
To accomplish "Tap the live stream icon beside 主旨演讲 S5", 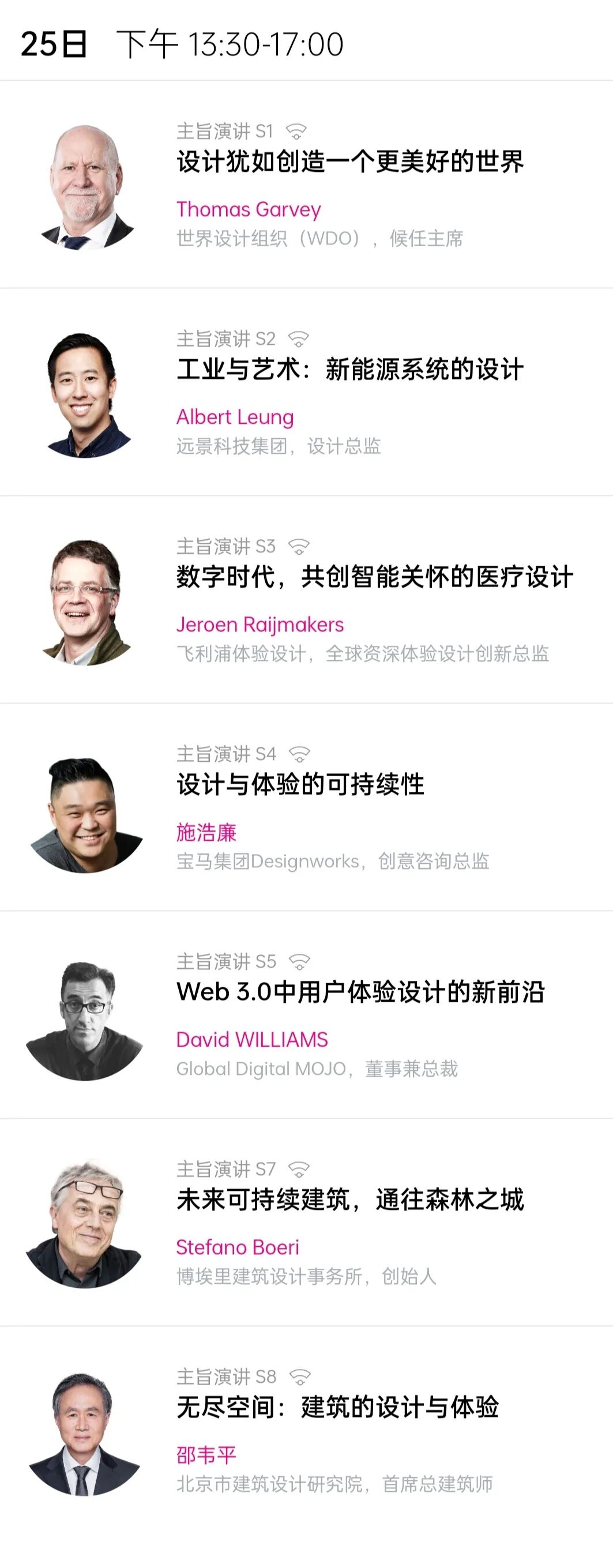I will [299, 962].
